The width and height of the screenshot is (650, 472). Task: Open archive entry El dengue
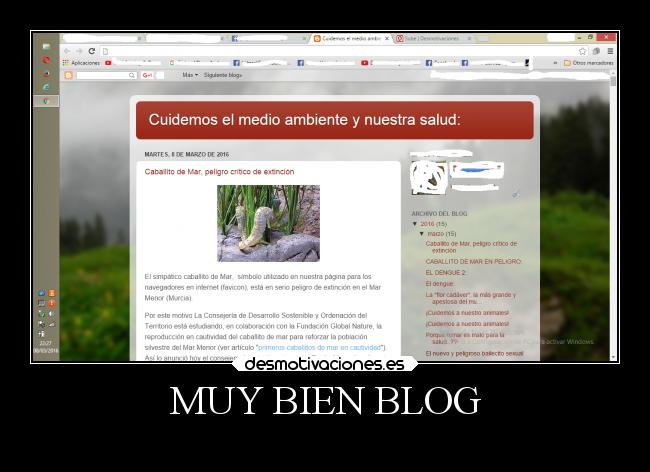click(x=440, y=284)
